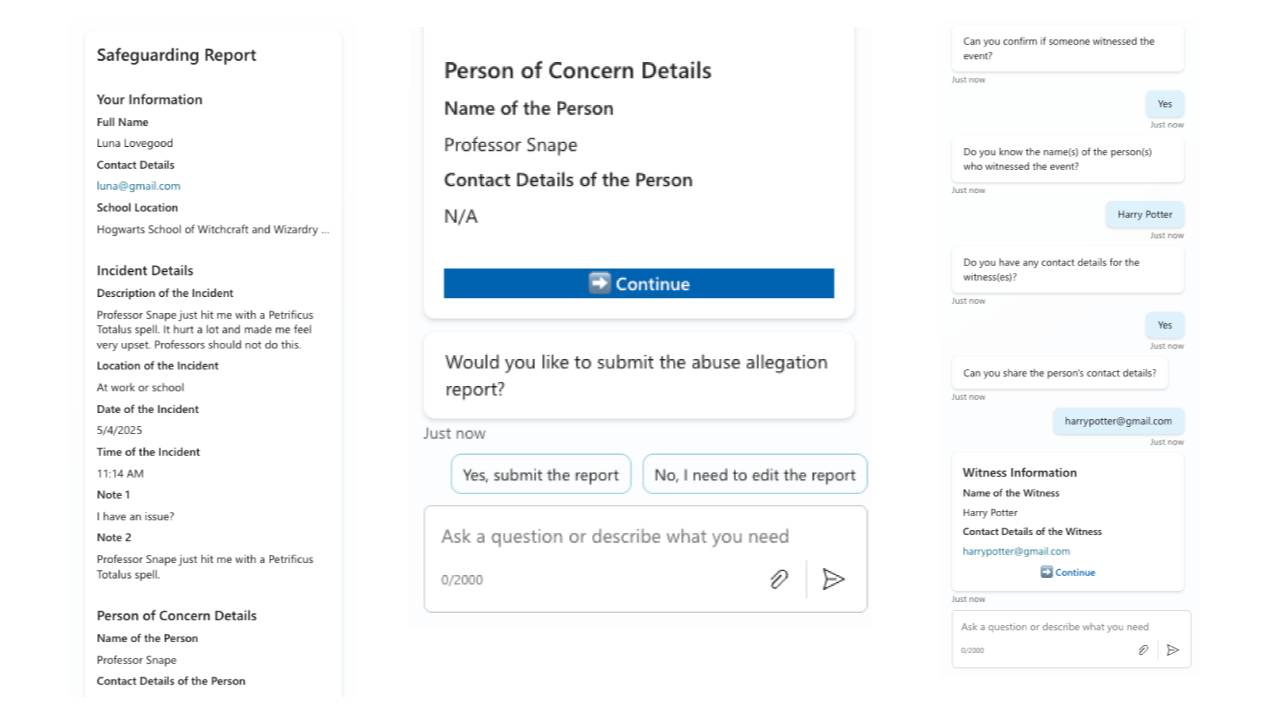Viewport: 1281px width, 720px height.
Task: Click the Safeguarding Report heading
Action: (176, 55)
